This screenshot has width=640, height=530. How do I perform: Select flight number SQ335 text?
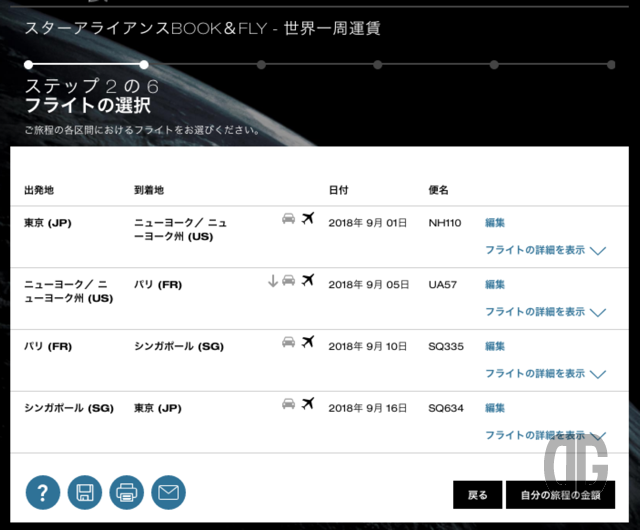tap(446, 346)
